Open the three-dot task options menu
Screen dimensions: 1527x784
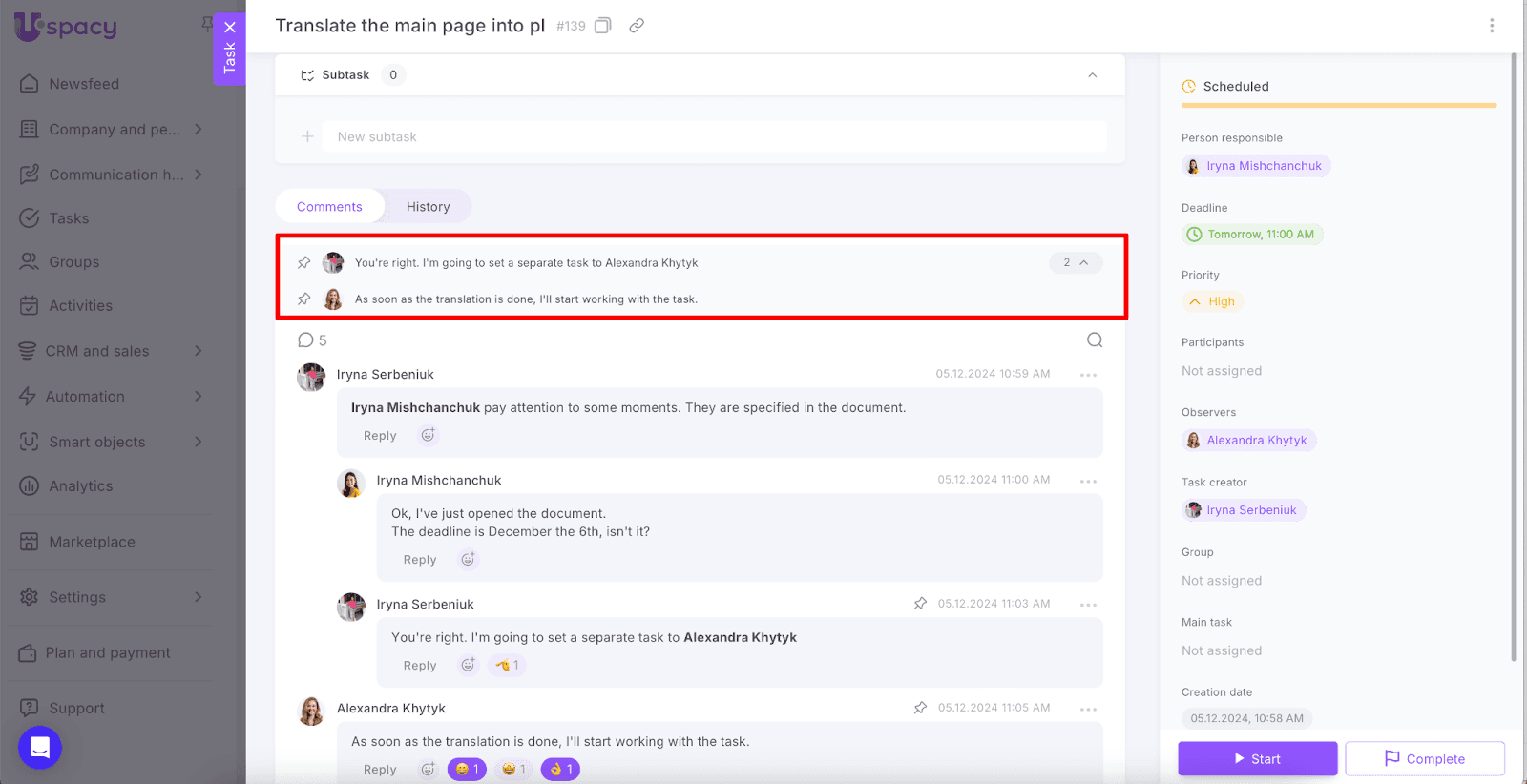[1492, 26]
